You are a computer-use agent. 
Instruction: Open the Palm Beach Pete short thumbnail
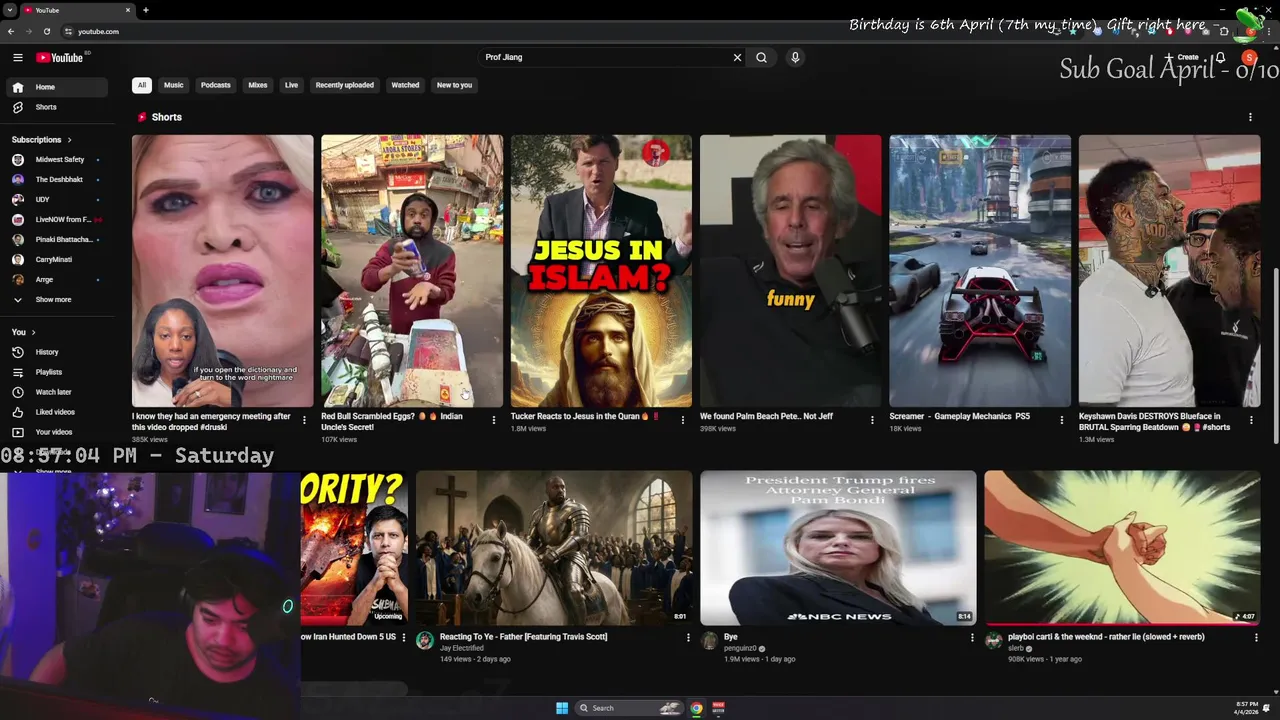click(x=790, y=271)
